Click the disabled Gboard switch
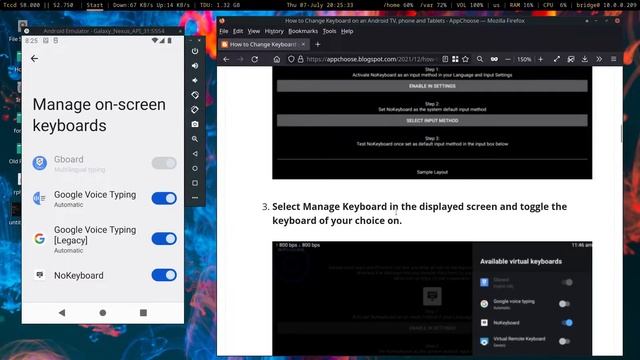640x360 pixels. 164,163
